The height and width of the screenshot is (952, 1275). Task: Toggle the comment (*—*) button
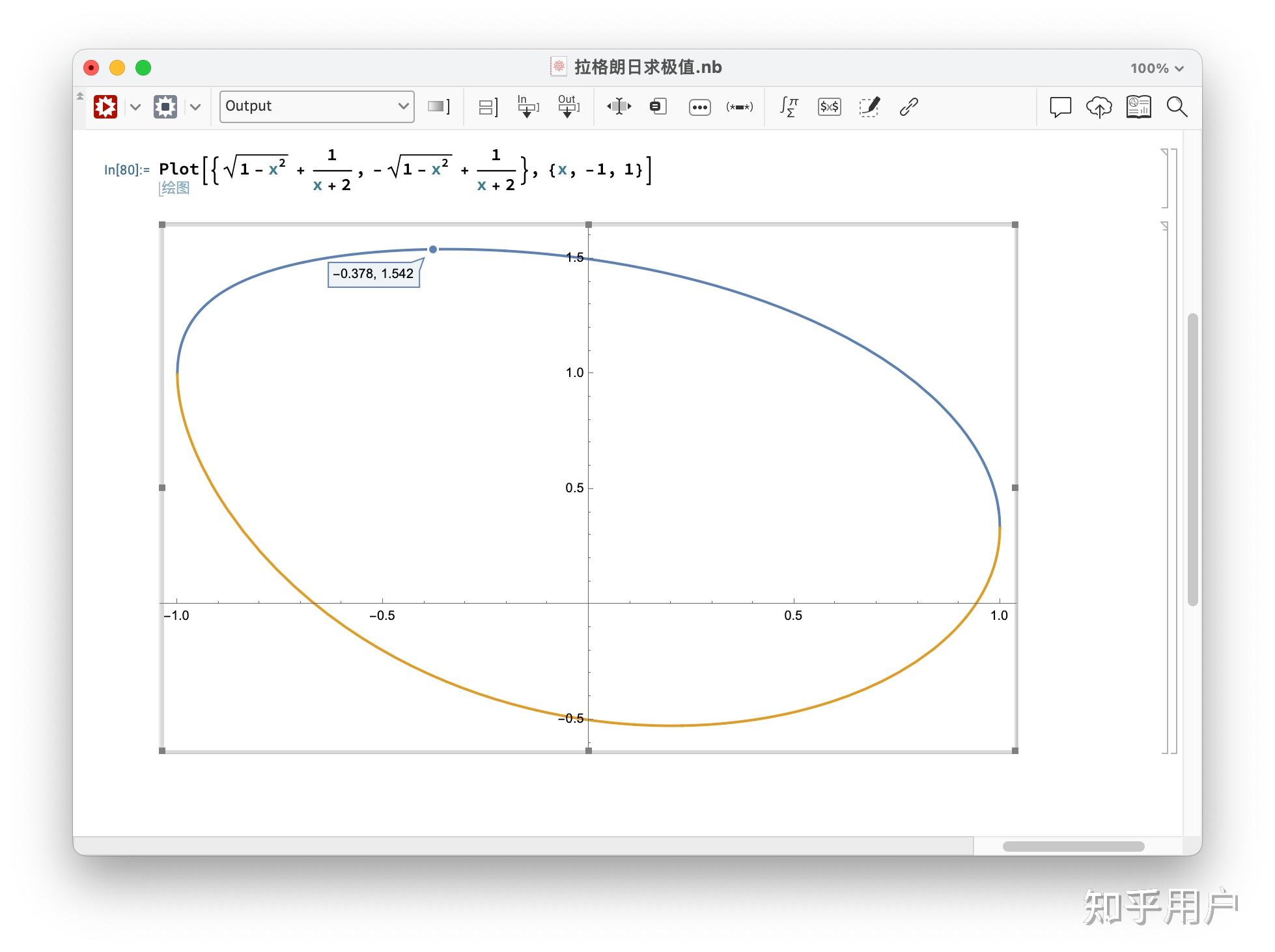739,107
